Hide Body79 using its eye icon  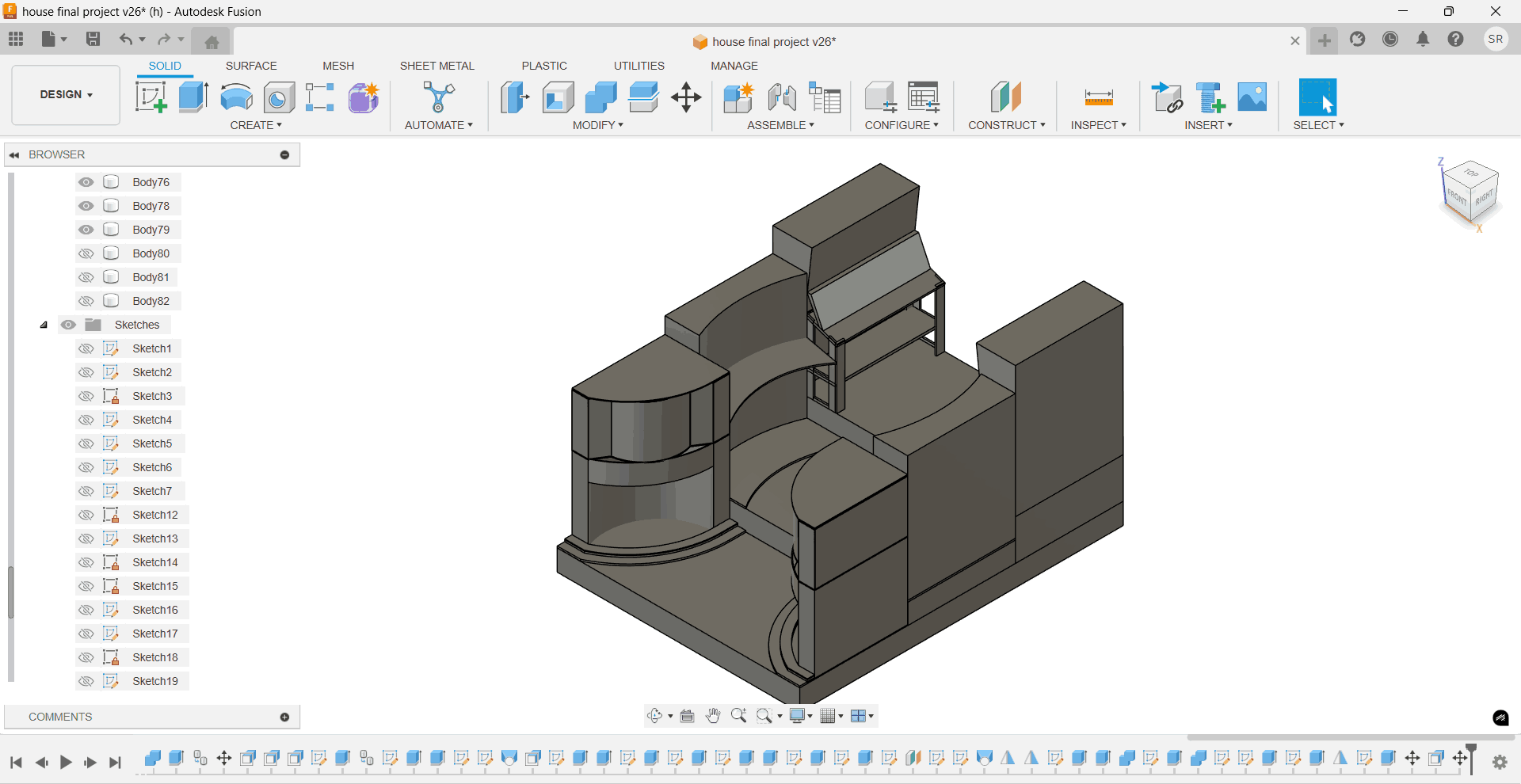point(86,230)
